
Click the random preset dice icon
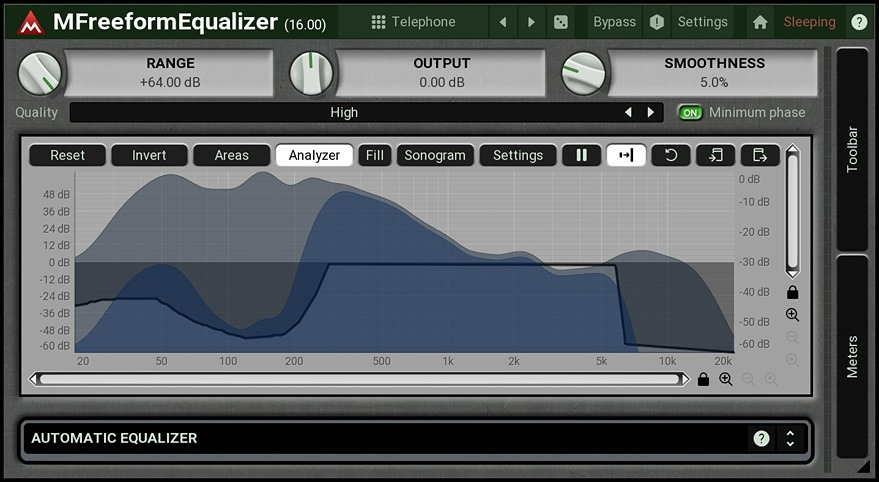(x=561, y=22)
